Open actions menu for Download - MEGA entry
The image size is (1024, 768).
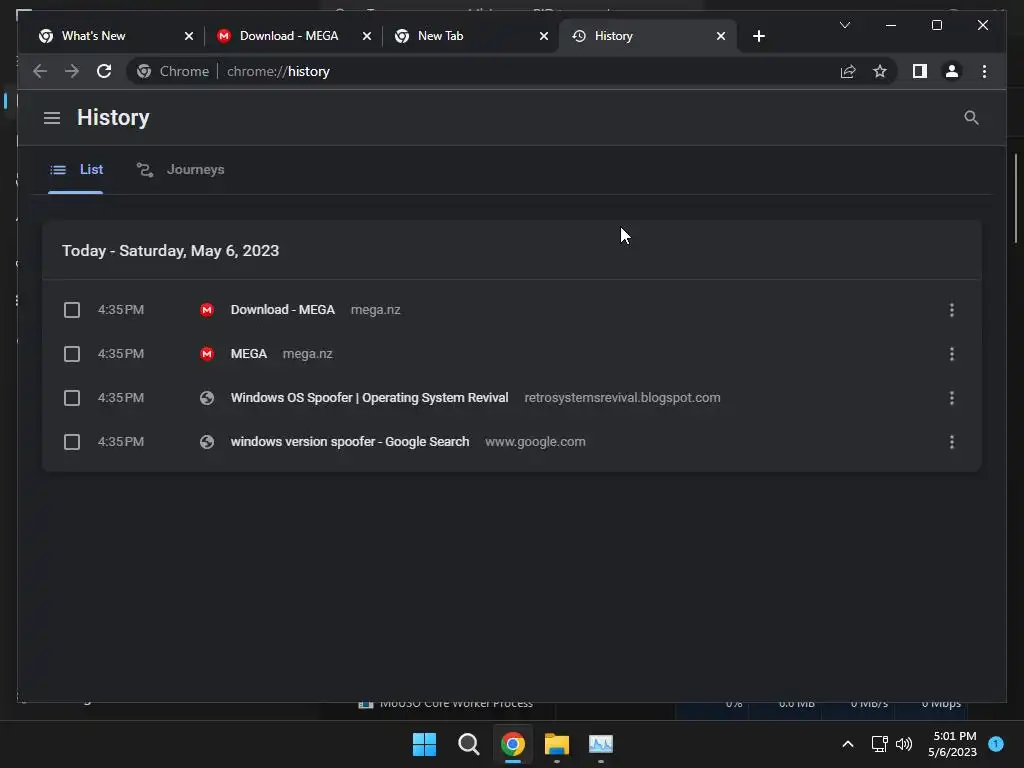[952, 310]
